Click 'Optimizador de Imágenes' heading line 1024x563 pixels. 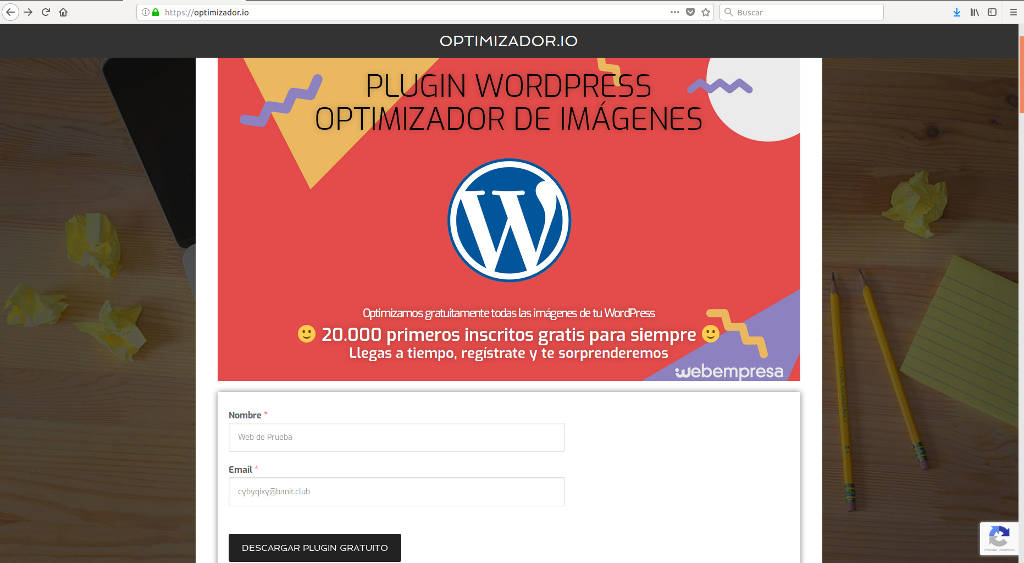pos(509,119)
